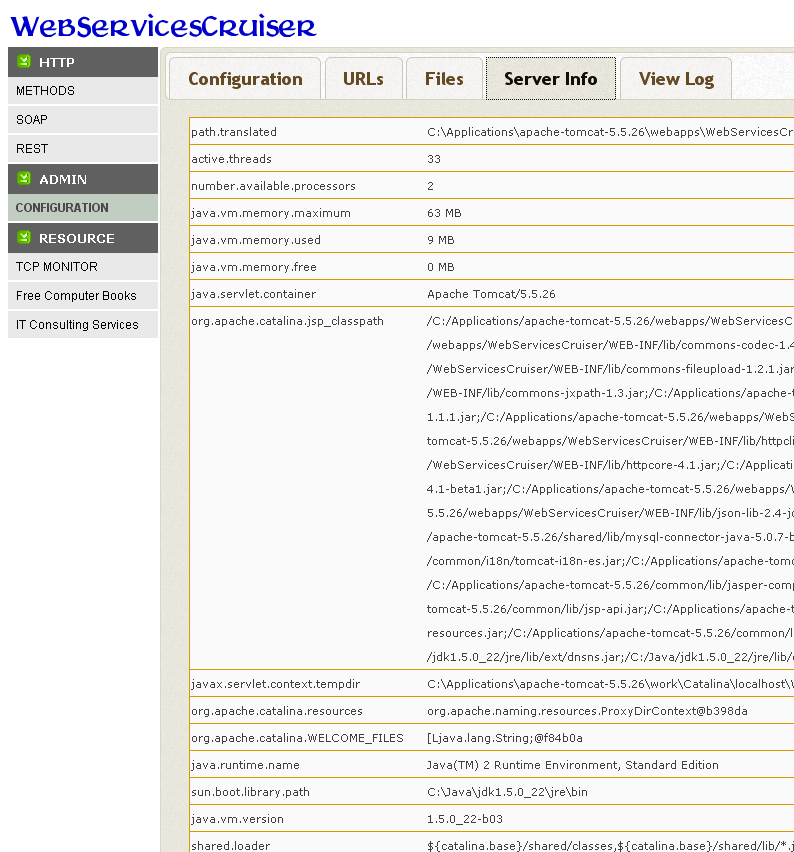794x852 pixels.
Task: Open the IT Consulting Services link
Action: tap(83, 324)
